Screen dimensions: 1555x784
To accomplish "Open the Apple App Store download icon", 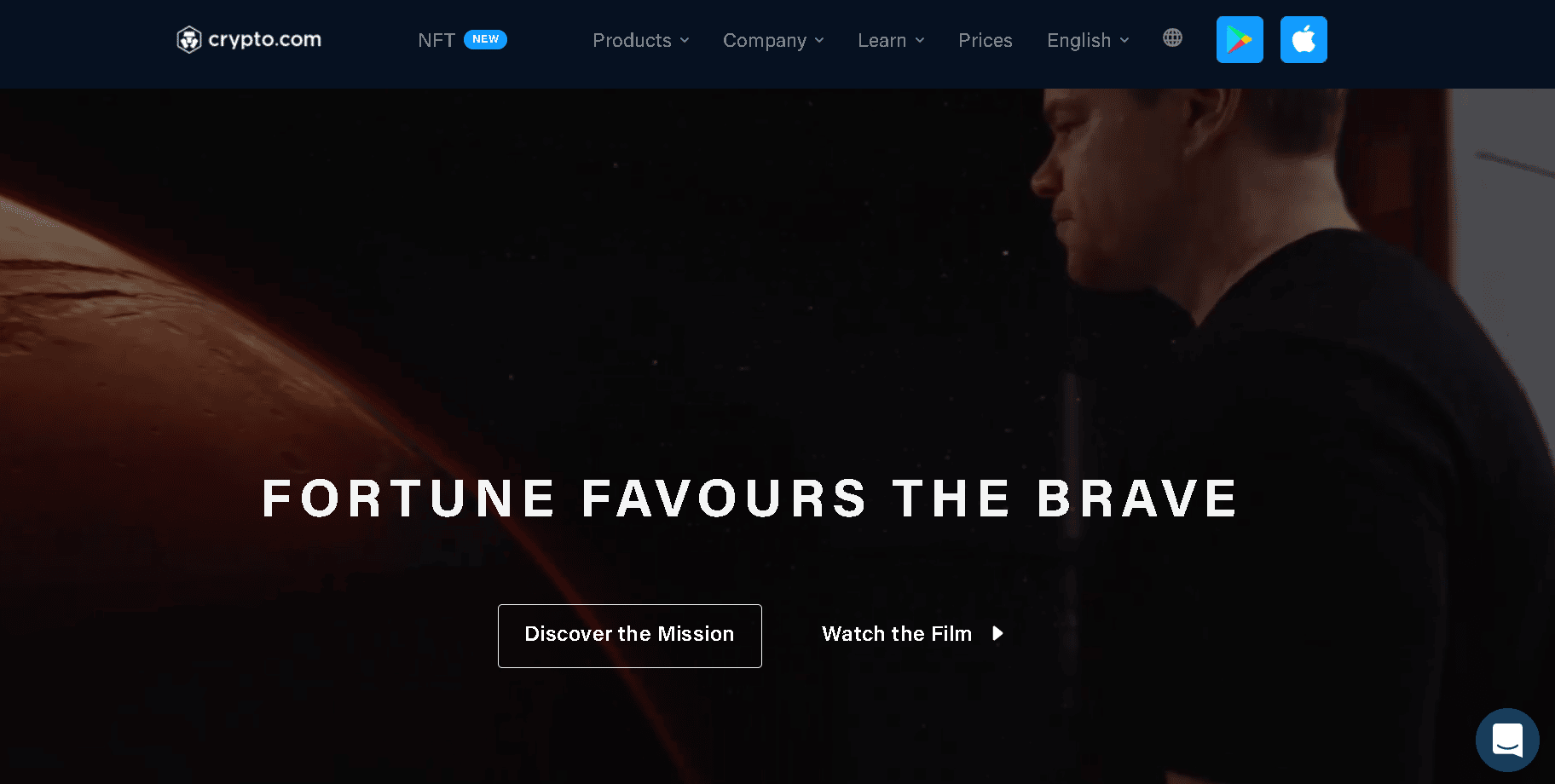I will tap(1304, 39).
